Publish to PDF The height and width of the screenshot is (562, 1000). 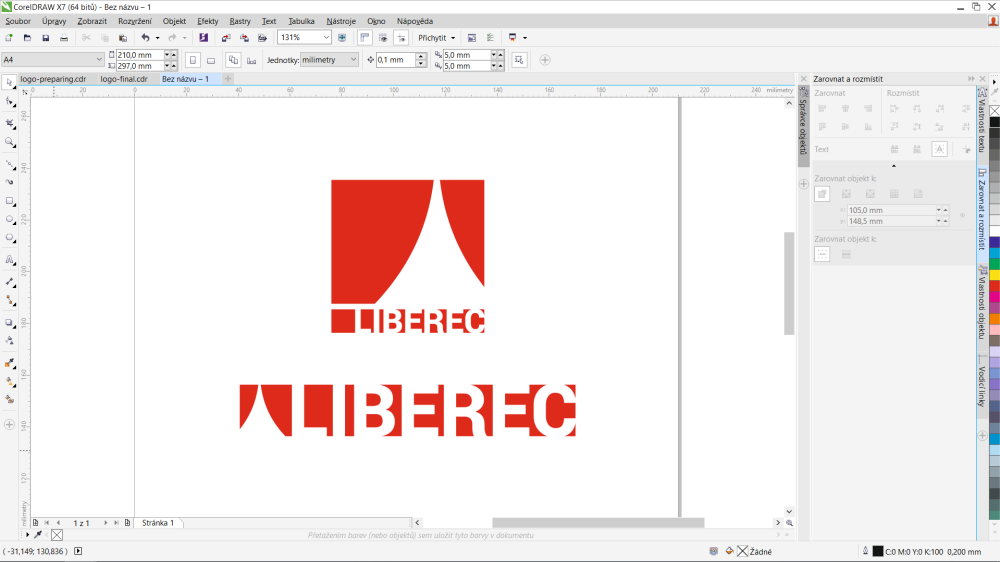(262, 38)
